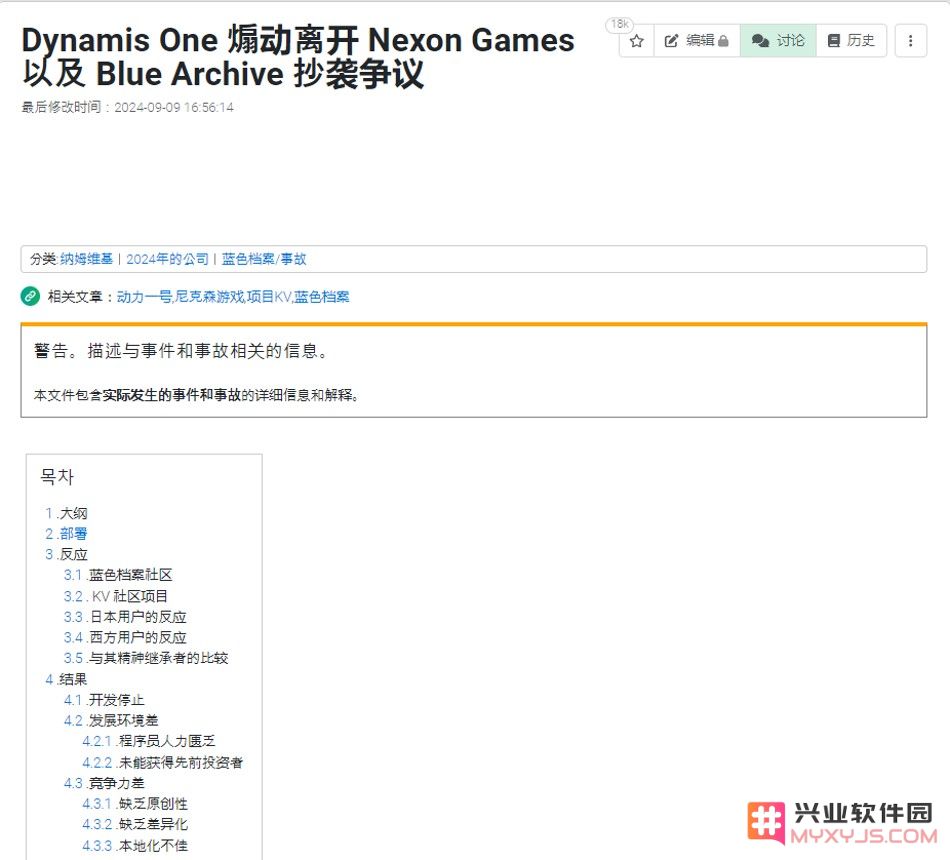
Task: Go to section 4.3.1 缺乏原创性
Action: pos(135,804)
